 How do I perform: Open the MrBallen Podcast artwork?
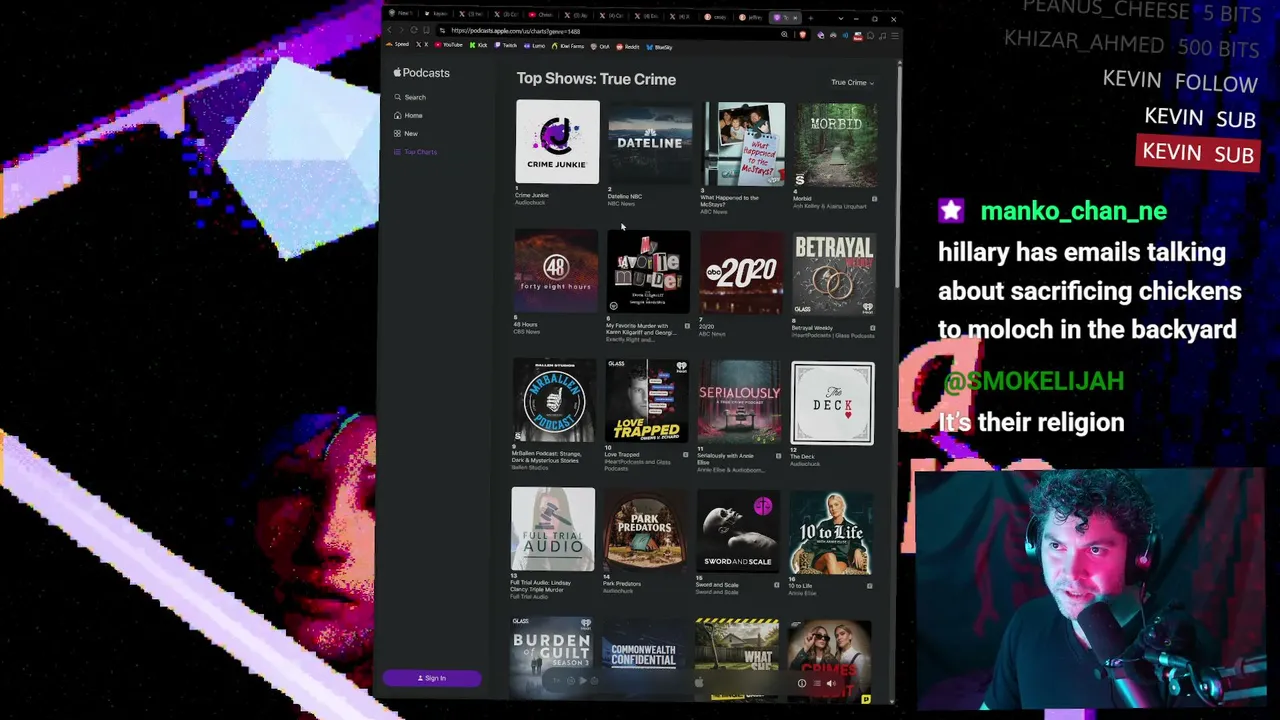click(x=554, y=401)
